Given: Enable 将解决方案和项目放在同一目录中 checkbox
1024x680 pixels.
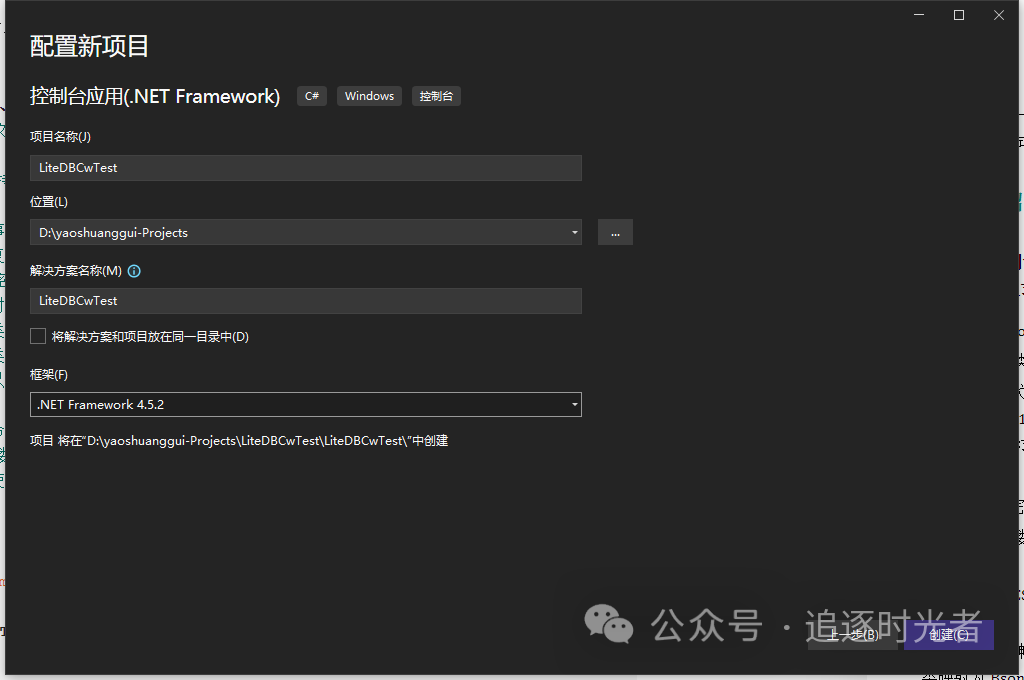Looking at the screenshot, I should pyautogui.click(x=37, y=336).
